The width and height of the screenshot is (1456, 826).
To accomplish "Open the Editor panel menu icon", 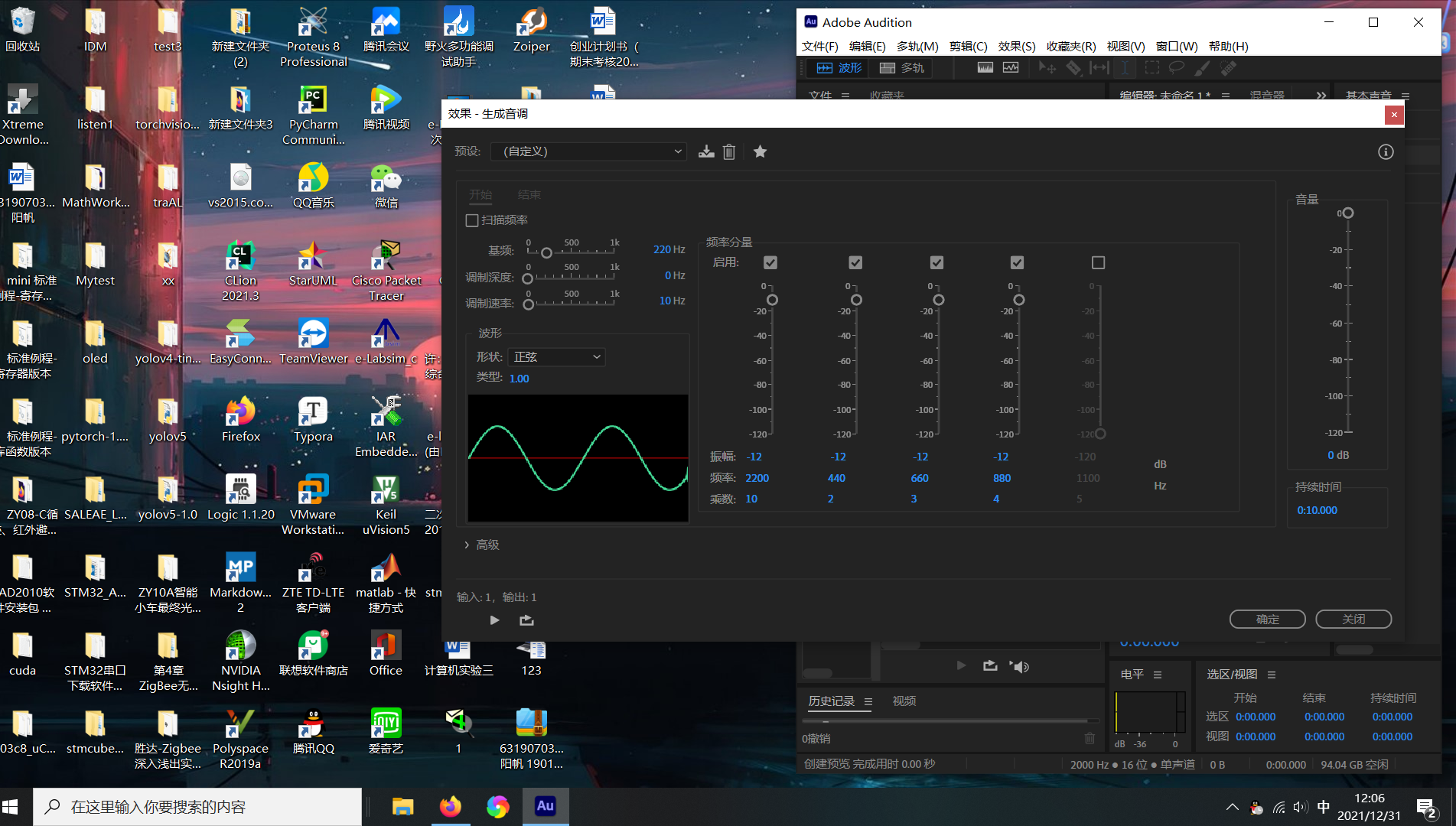I will point(1226,96).
